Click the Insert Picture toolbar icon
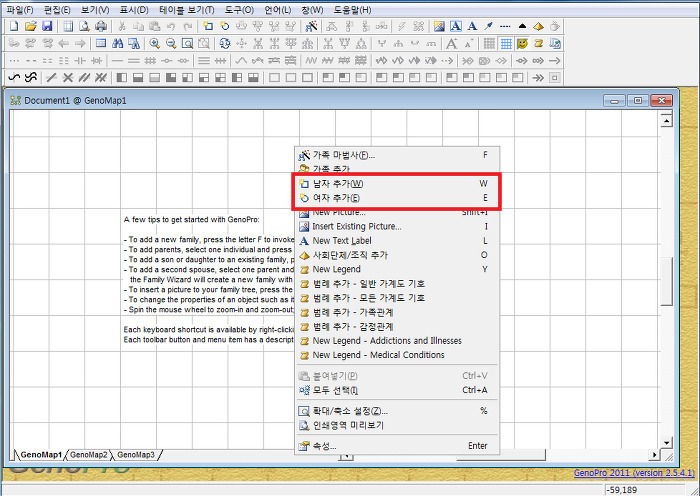 439,26
